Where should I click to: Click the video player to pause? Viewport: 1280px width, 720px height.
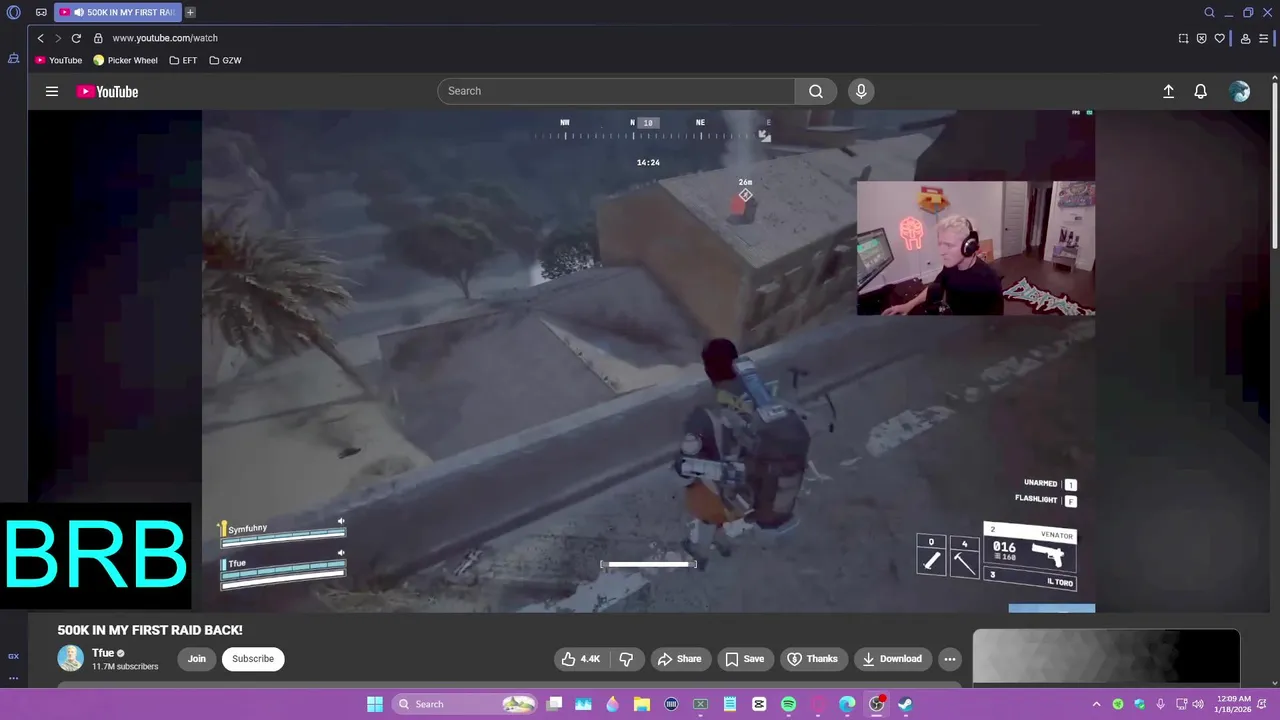(x=648, y=360)
